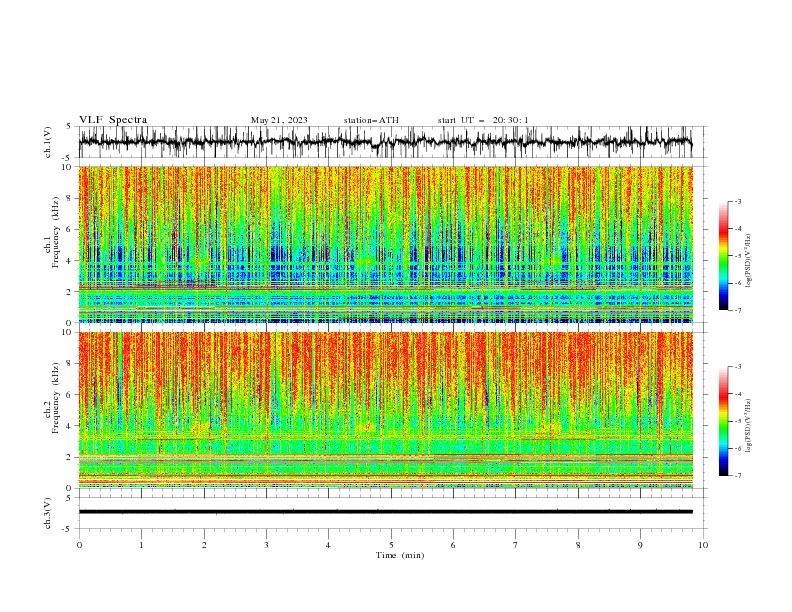This screenshot has height=612, width=792.
Task: Click the log(PSD) label beside ch.2 color bar
Action: click(x=748, y=425)
